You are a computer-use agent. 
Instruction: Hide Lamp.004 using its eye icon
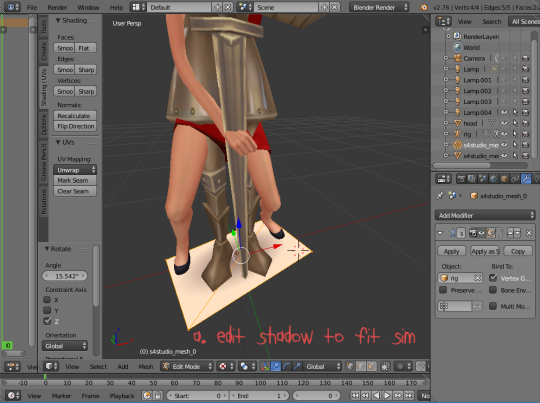click(x=504, y=112)
